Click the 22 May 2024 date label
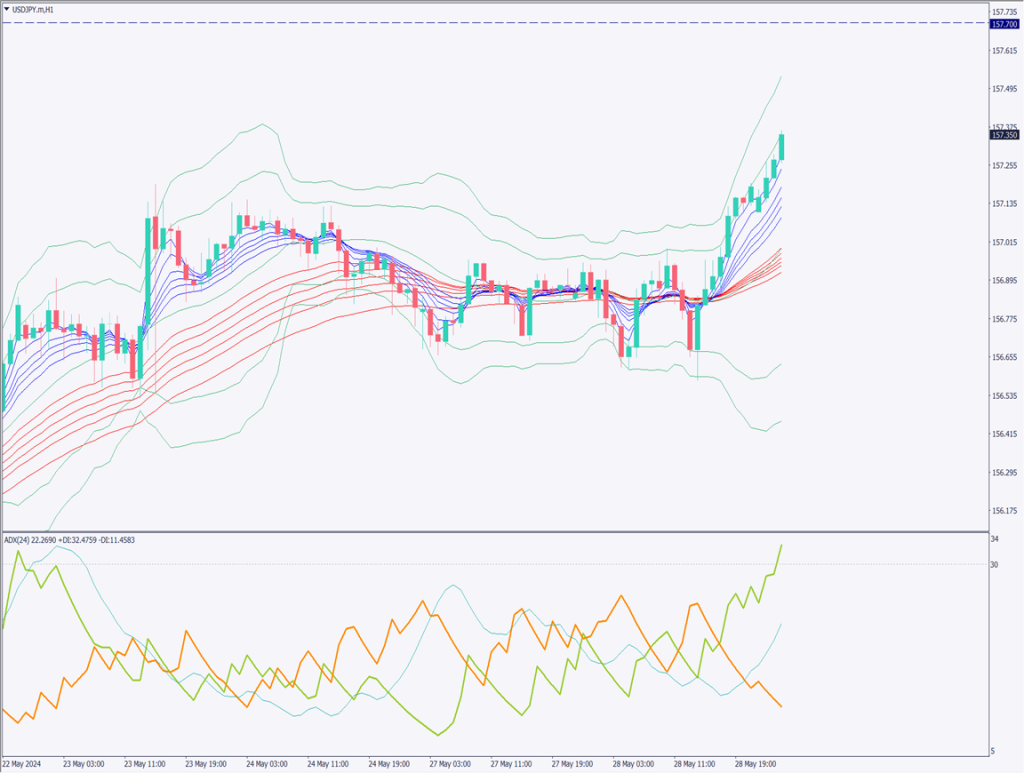This screenshot has width=1024, height=773. [22, 761]
